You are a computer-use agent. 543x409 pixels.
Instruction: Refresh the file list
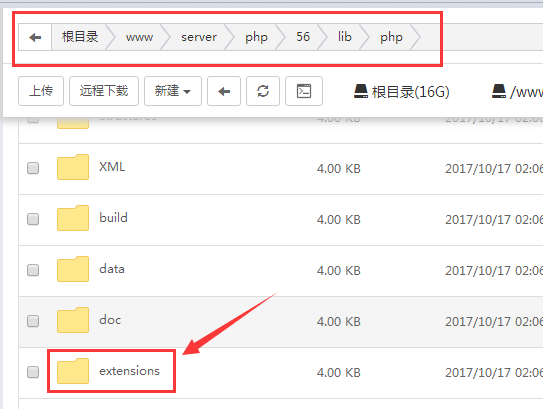click(x=263, y=91)
